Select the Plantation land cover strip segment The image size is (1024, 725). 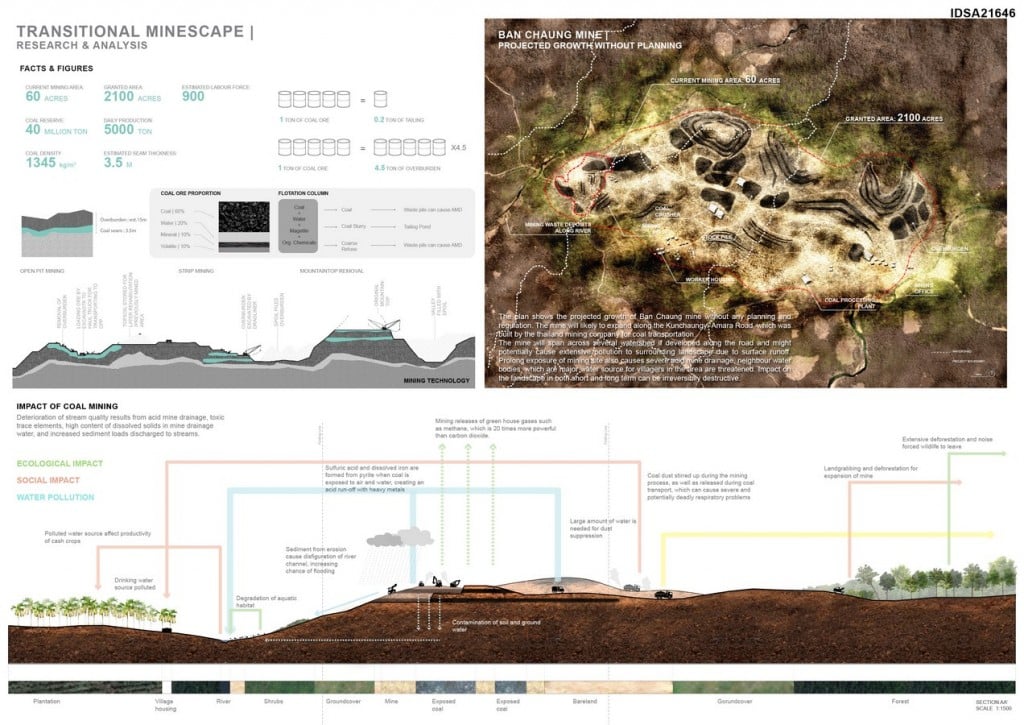85,687
